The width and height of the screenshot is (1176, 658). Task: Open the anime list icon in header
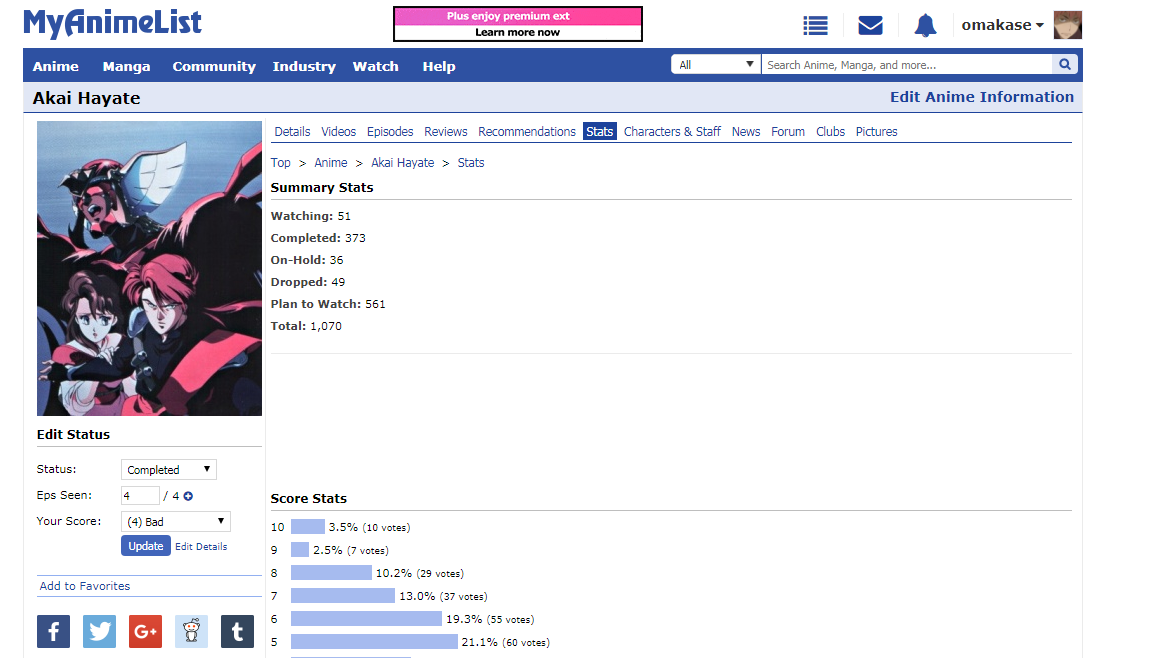point(815,26)
